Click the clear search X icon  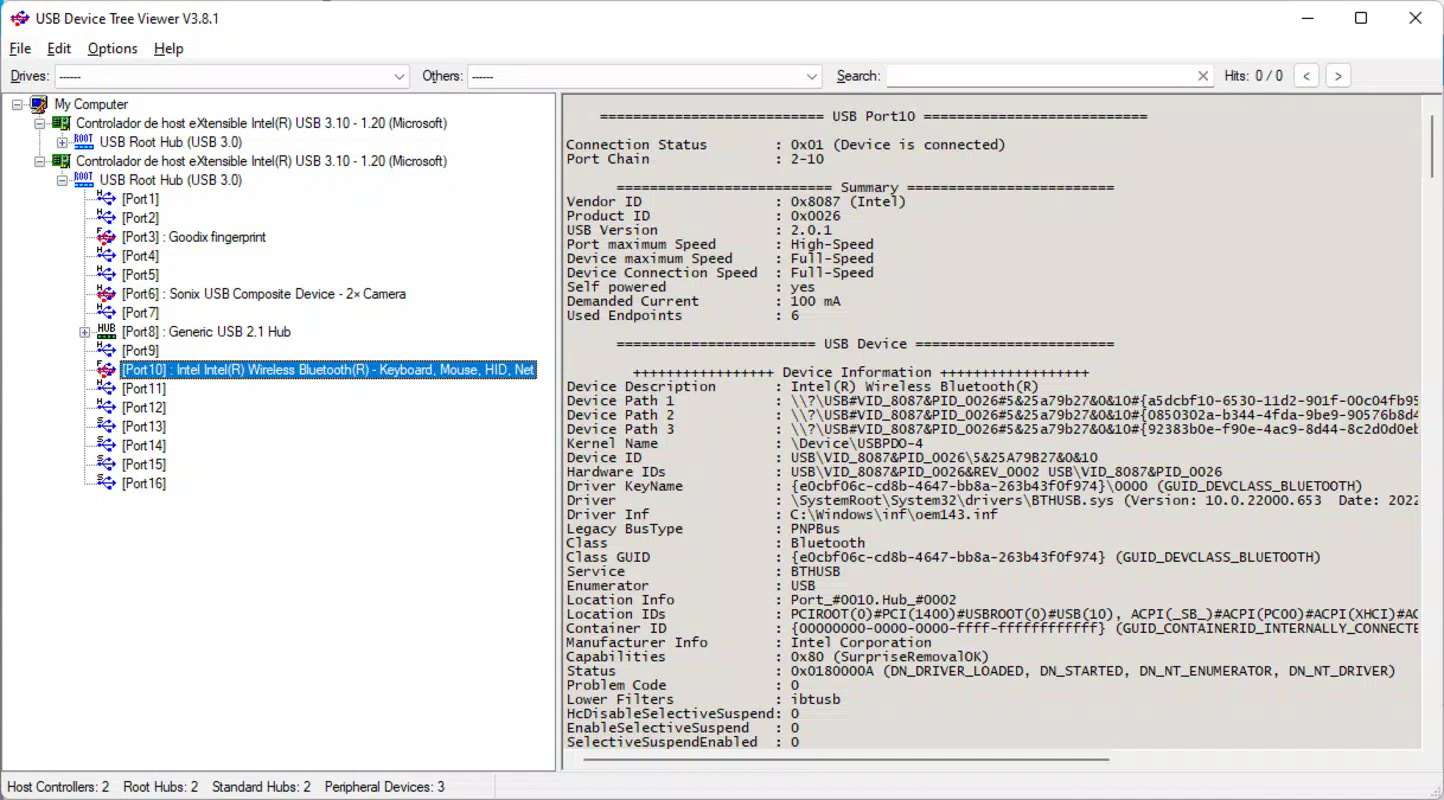pyautogui.click(x=1203, y=76)
